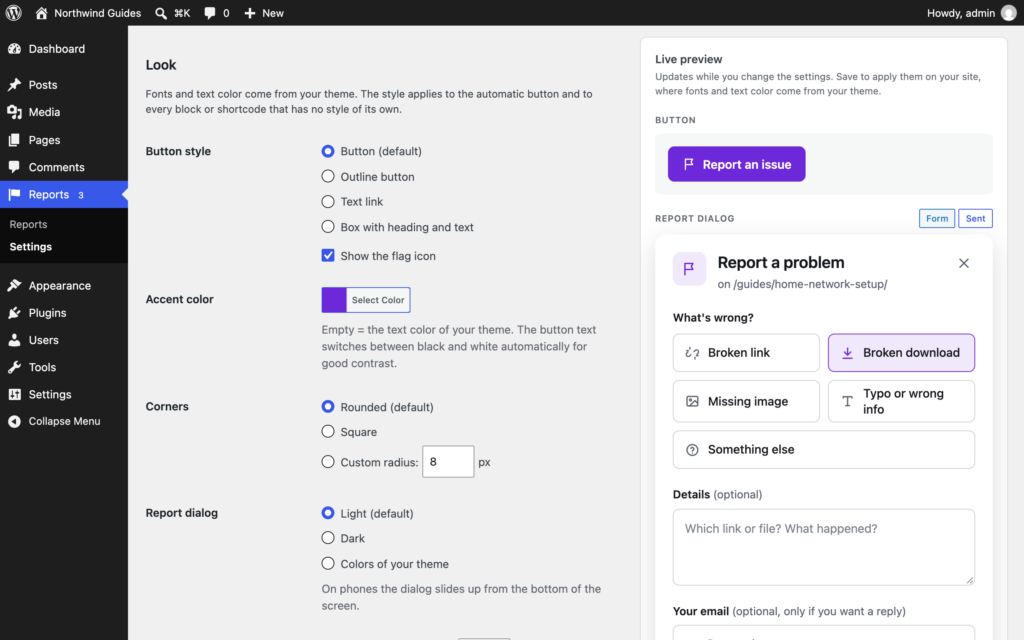
Task: Click the ⌘K search shortcut label
Action: click(x=182, y=13)
